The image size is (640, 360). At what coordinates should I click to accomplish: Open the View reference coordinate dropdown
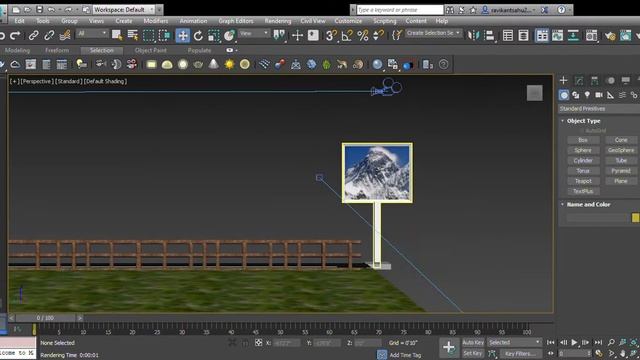click(254, 33)
